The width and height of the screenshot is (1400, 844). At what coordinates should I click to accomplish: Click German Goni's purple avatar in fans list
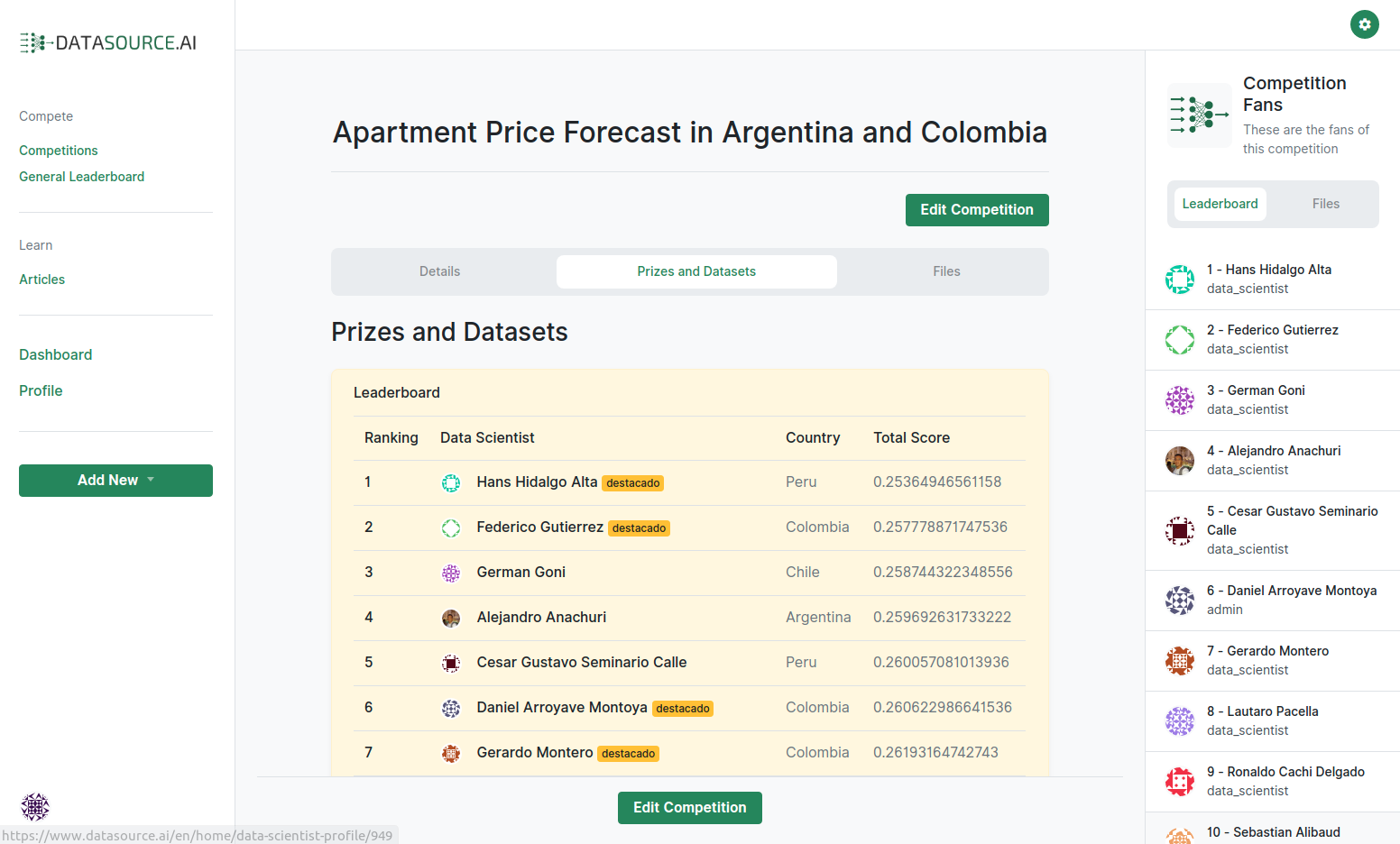1179,400
